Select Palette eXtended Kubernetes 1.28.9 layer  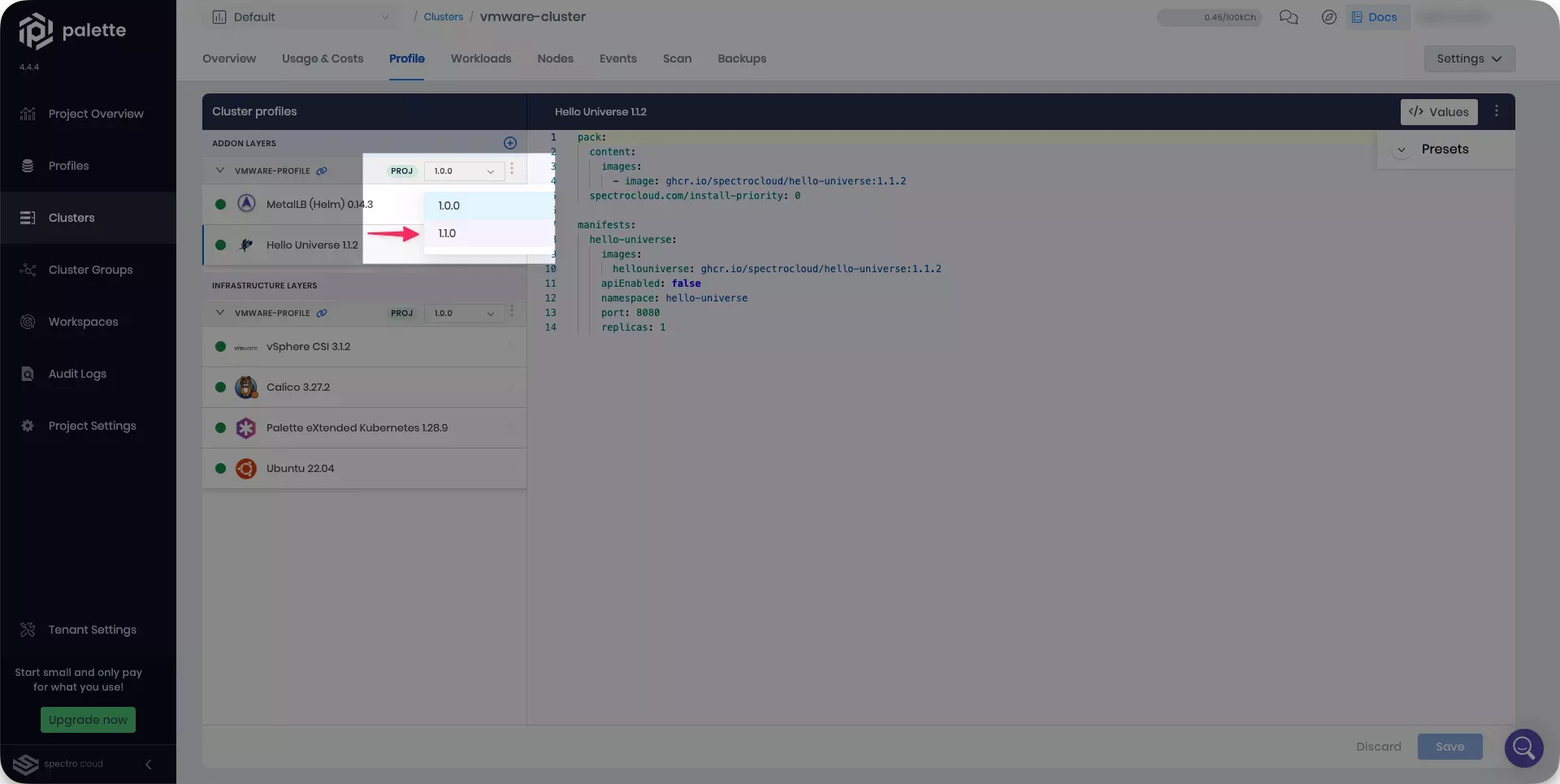pos(364,428)
